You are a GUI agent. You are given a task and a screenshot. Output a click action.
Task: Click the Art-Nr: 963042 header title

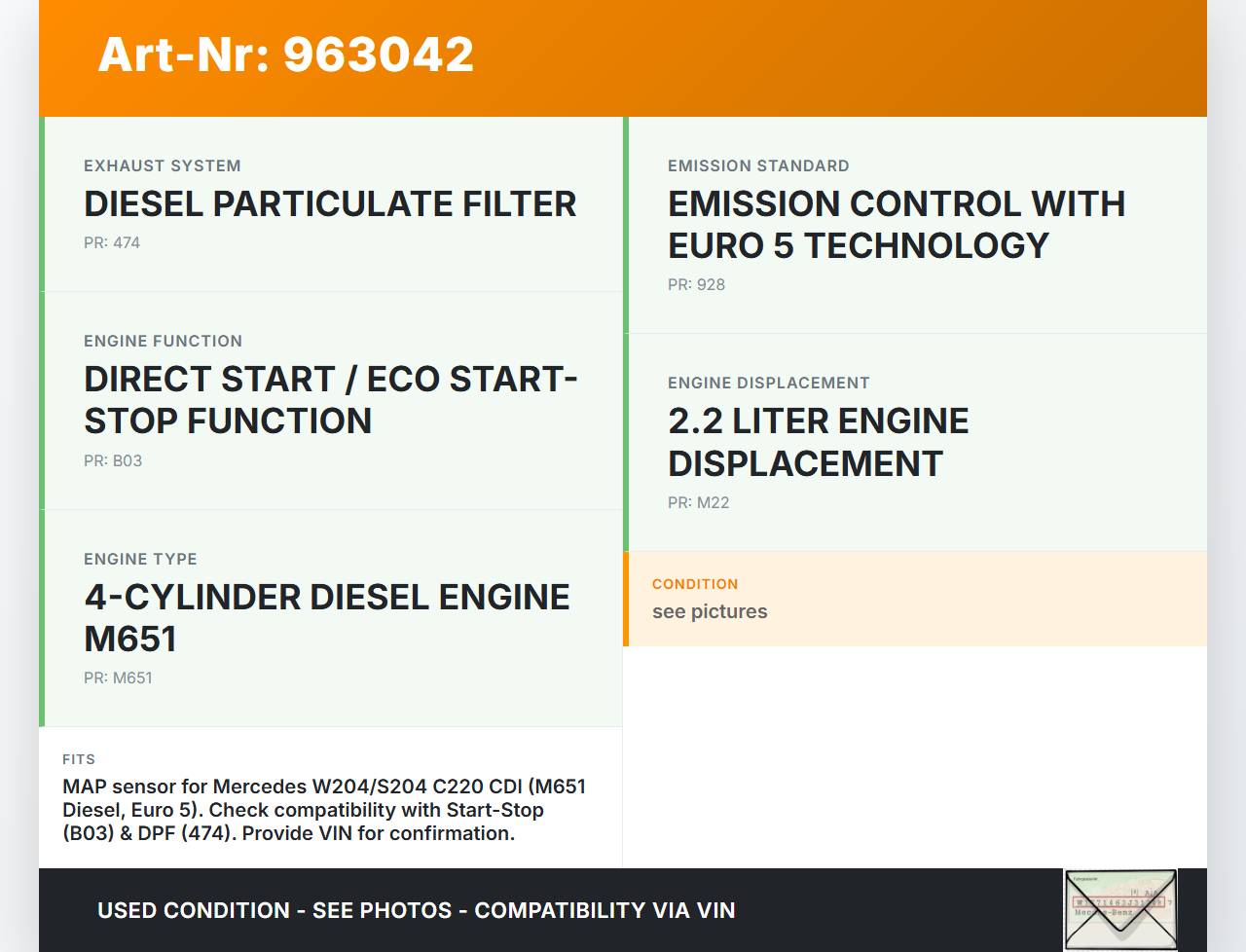(x=285, y=55)
